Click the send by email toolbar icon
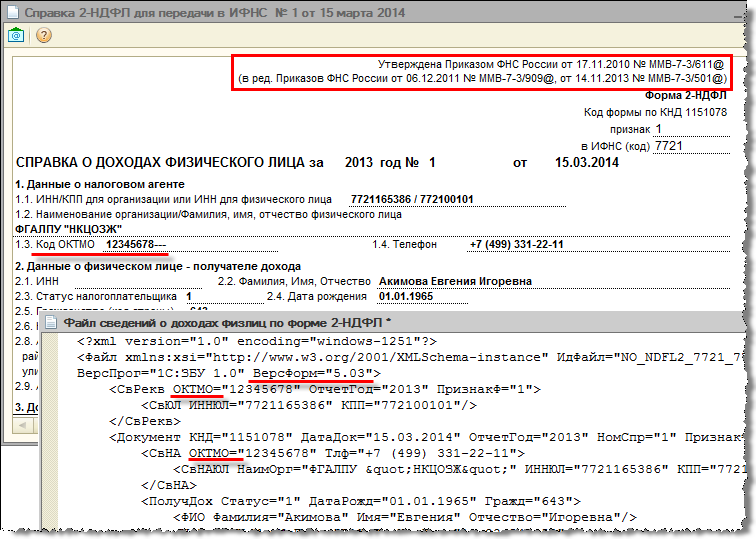 point(16,35)
